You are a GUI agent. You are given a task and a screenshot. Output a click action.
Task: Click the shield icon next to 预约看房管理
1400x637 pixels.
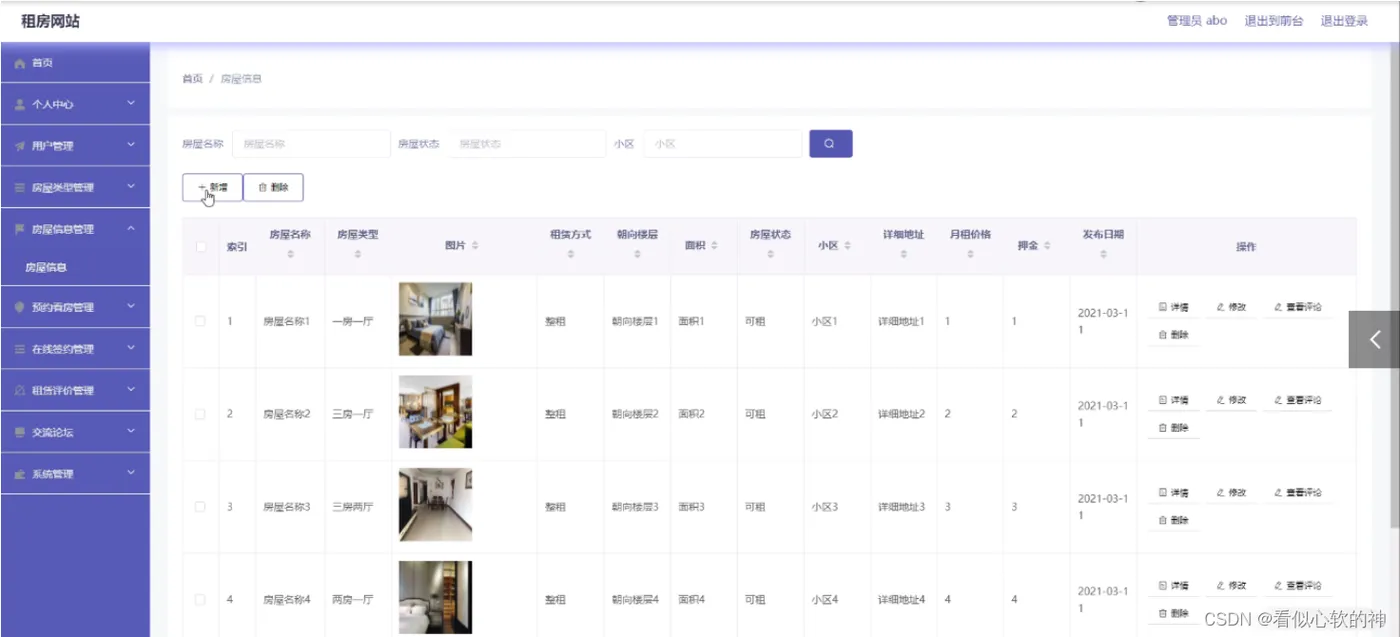coord(20,307)
